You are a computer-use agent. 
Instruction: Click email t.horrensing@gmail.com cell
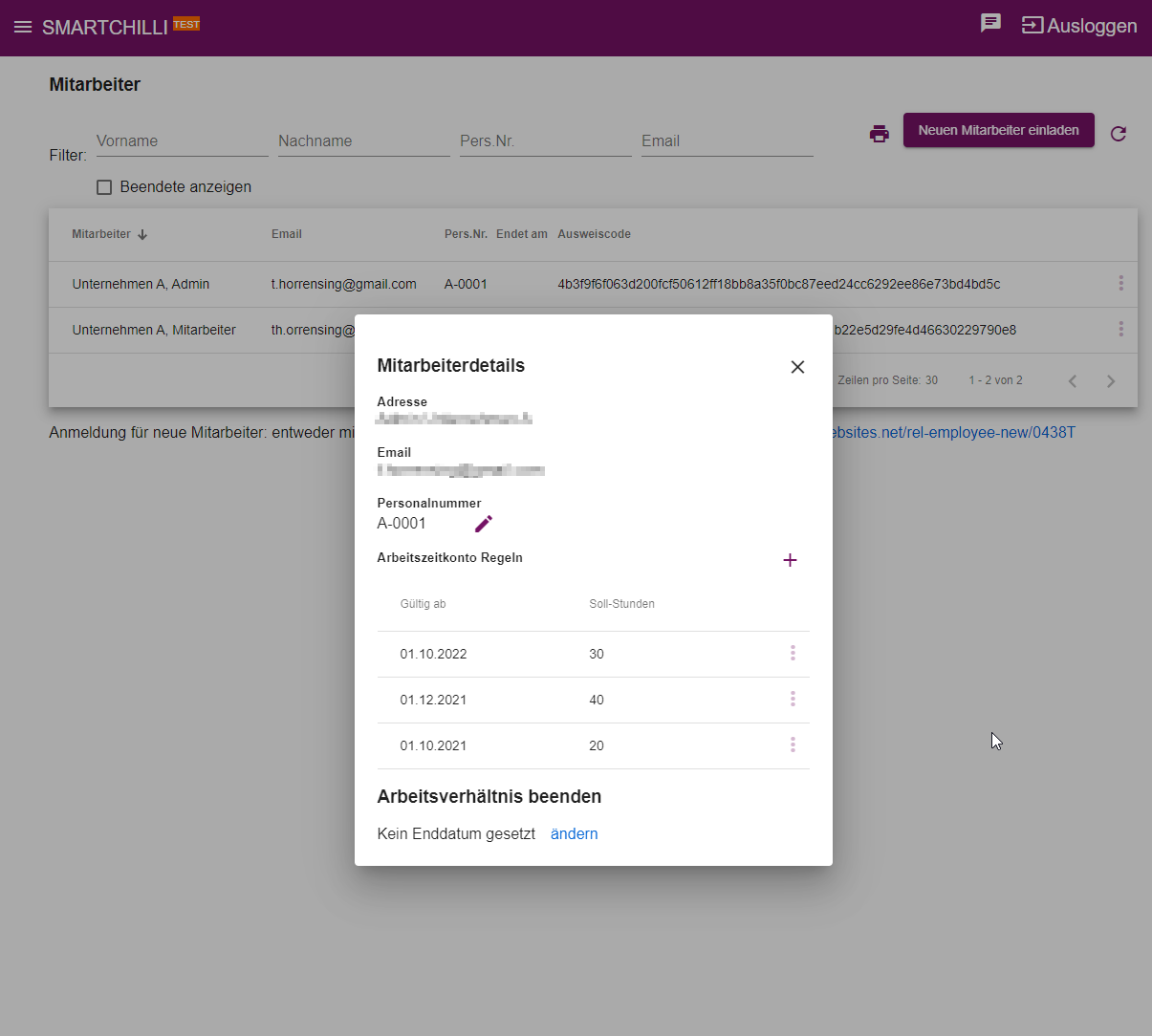click(x=344, y=284)
